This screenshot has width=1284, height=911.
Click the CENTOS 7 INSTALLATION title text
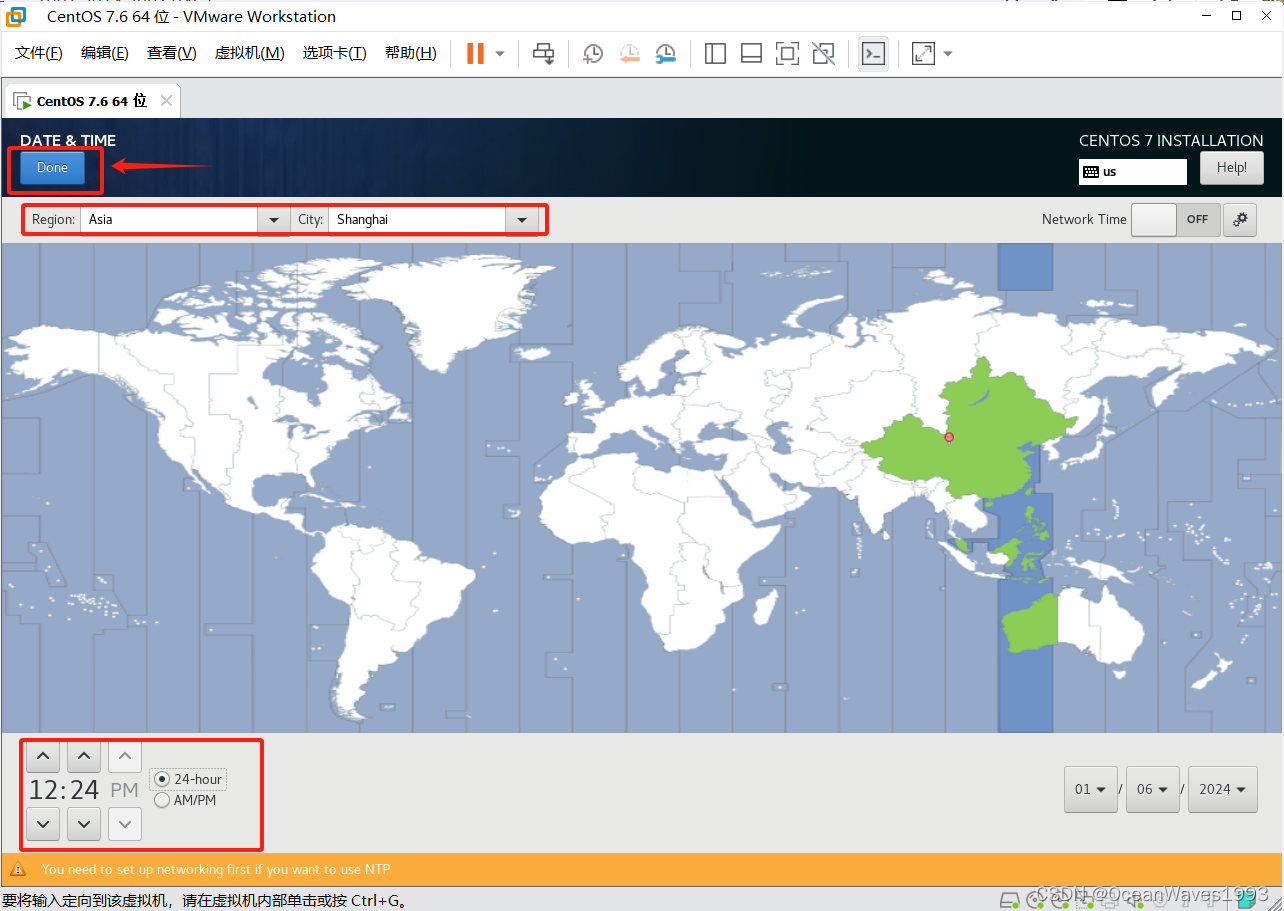(x=1171, y=140)
